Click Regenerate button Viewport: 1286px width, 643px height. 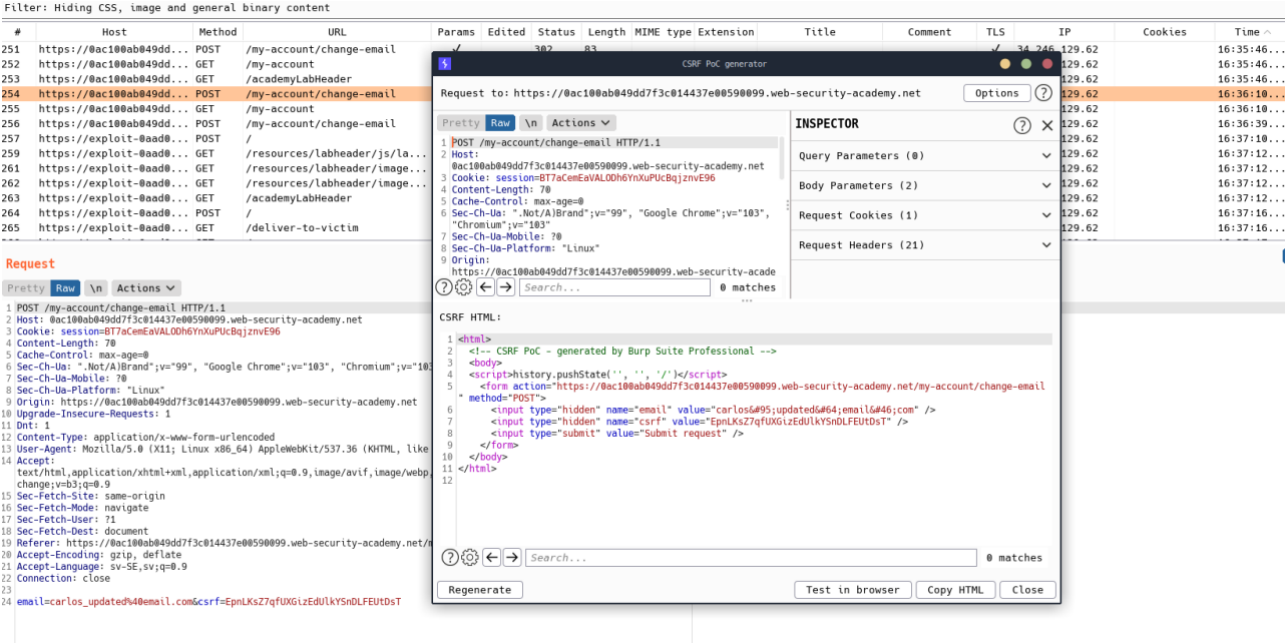coord(480,590)
